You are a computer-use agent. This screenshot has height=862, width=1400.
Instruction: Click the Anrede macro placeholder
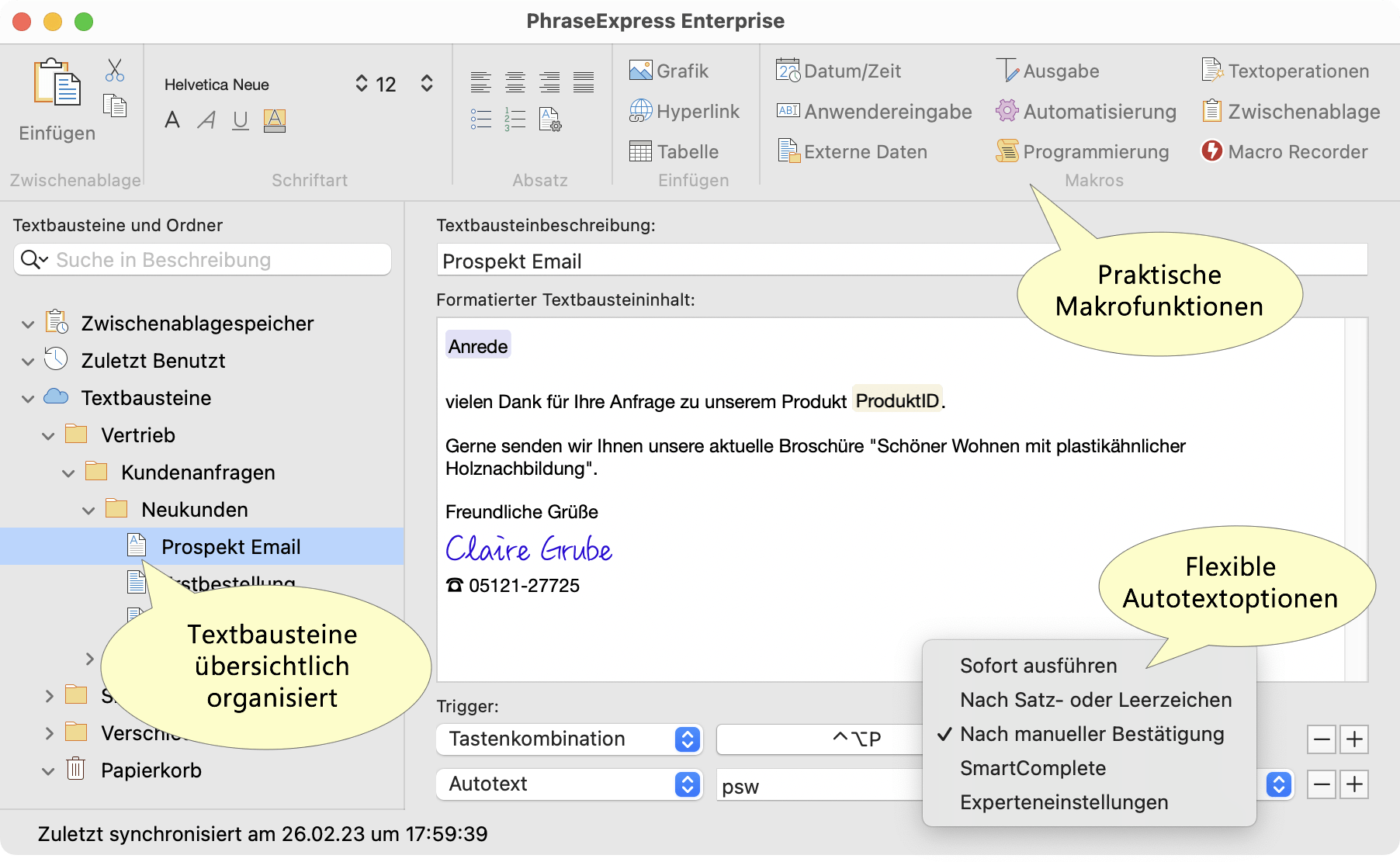pyautogui.click(x=478, y=346)
